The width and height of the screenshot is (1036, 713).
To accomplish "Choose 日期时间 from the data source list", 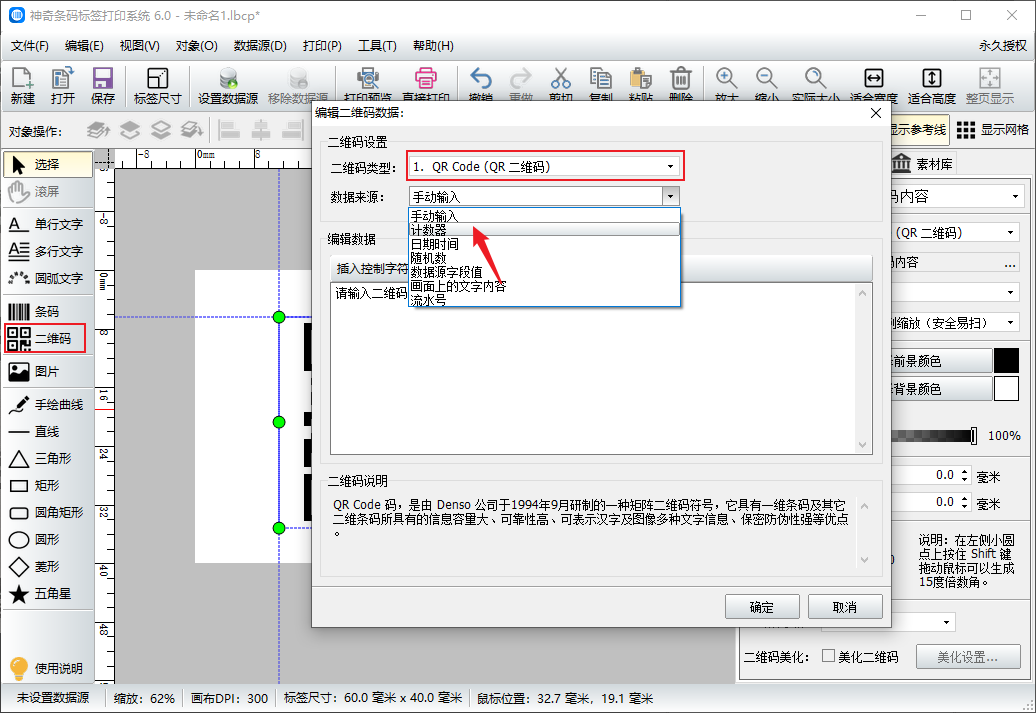I will click(x=544, y=244).
